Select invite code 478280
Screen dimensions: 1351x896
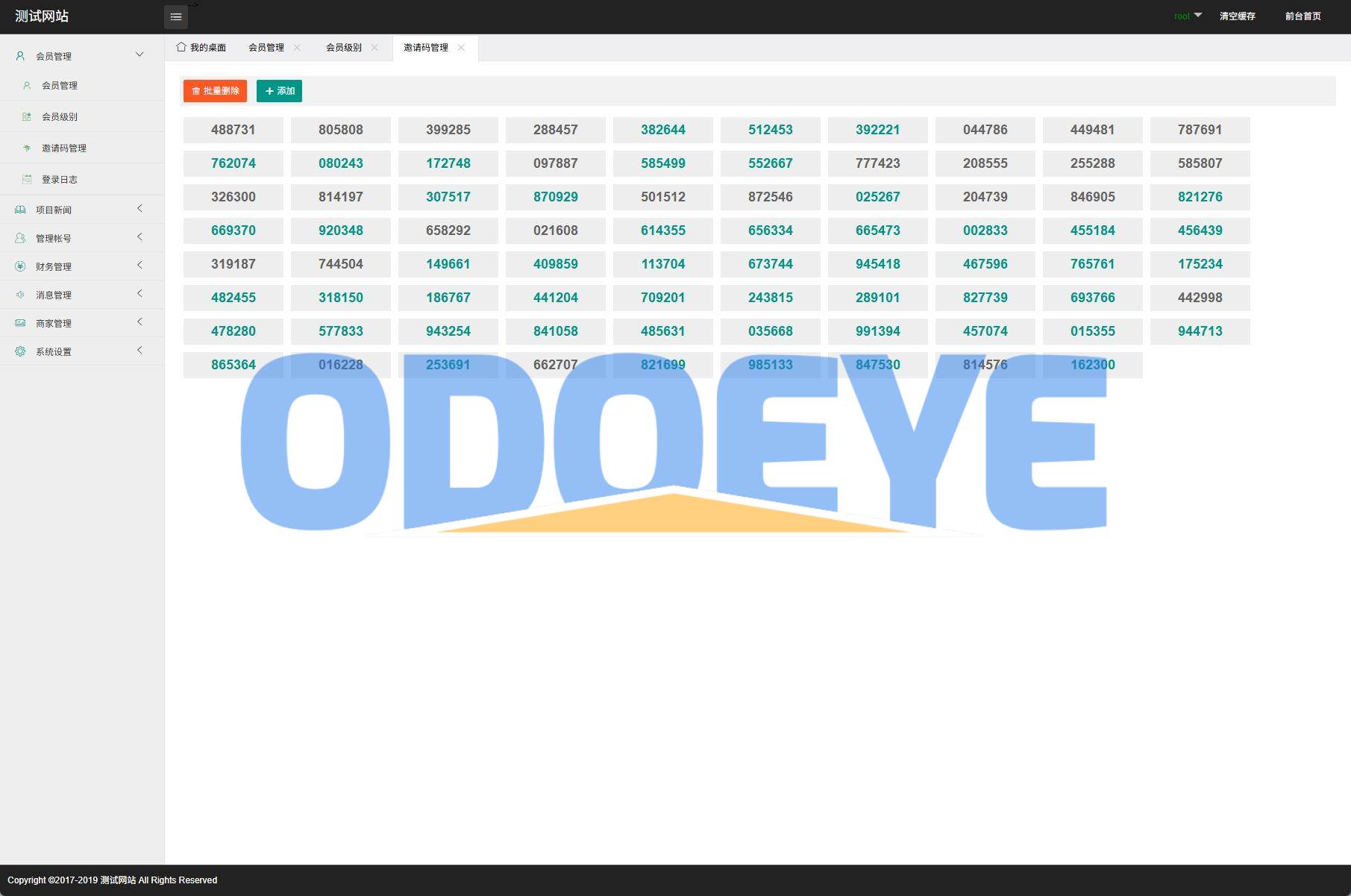click(233, 331)
